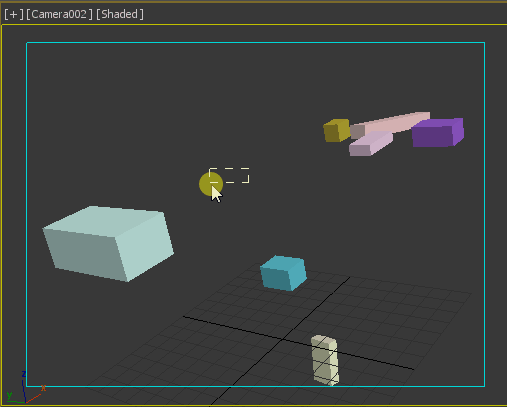
Task: Select the olive-colored cube
Action: coord(337,130)
